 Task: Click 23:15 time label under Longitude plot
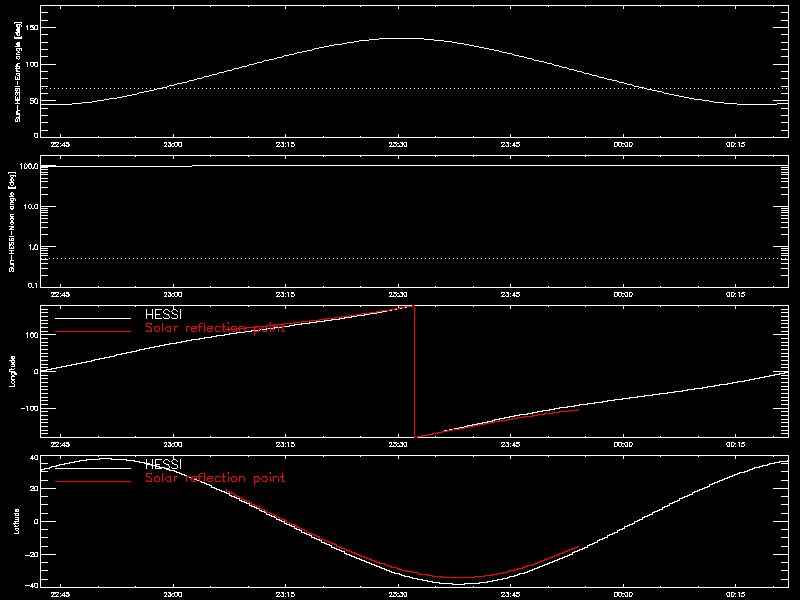(286, 444)
